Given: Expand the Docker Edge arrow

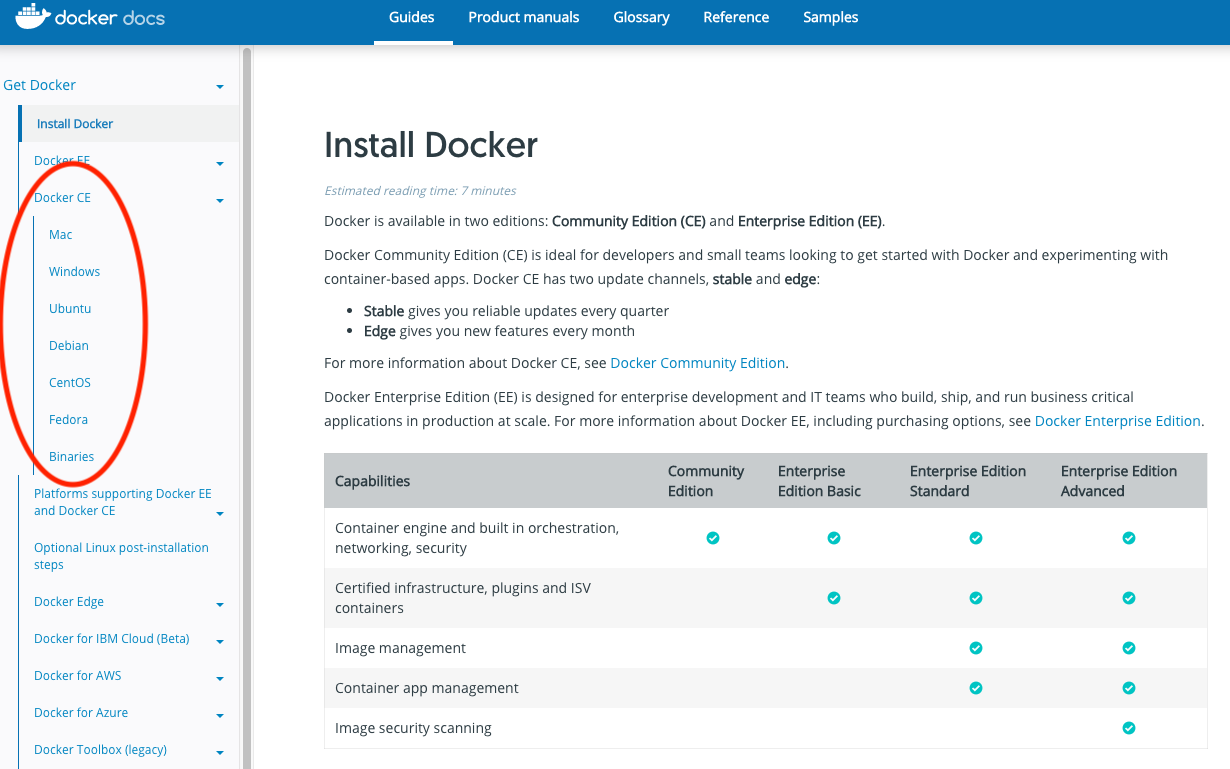Looking at the screenshot, I should coord(220,605).
